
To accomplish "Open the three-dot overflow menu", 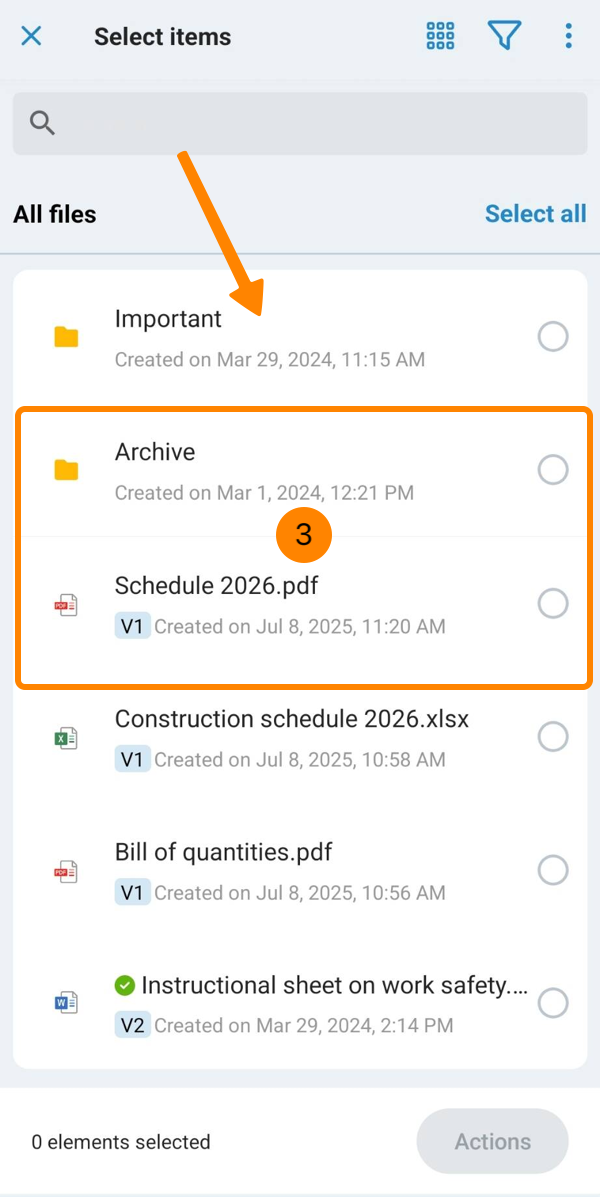I will tap(568, 37).
